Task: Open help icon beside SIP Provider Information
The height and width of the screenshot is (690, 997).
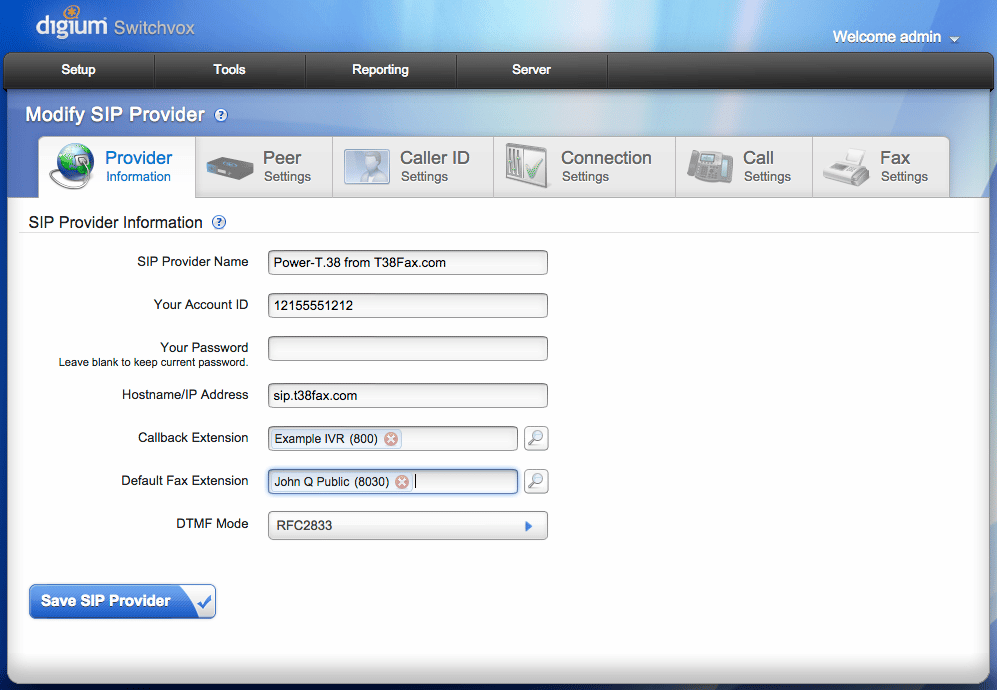Action: 219,222
